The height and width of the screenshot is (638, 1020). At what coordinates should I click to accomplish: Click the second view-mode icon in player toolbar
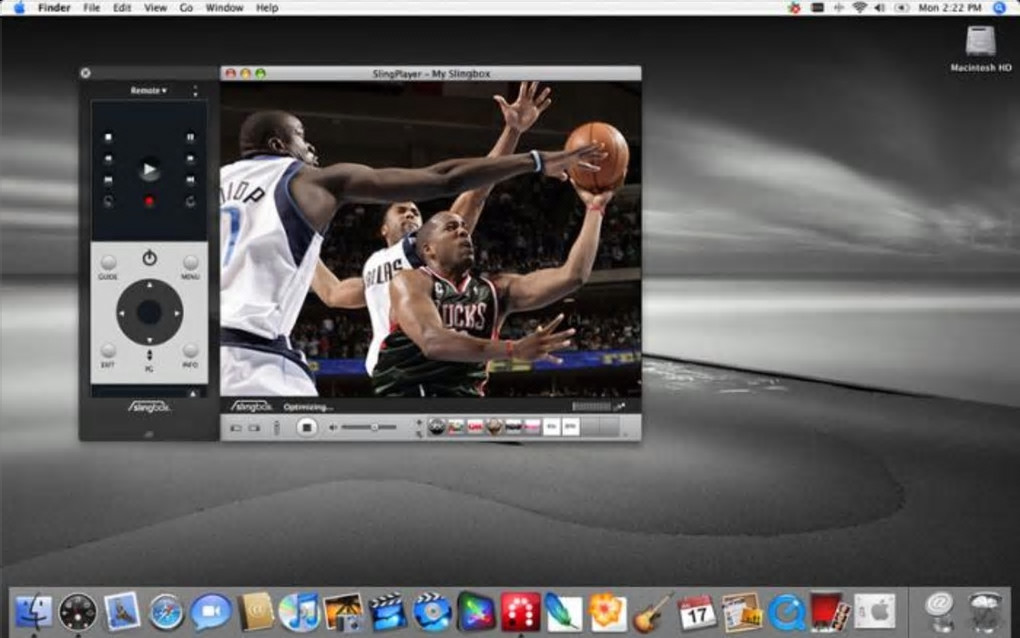[254, 428]
